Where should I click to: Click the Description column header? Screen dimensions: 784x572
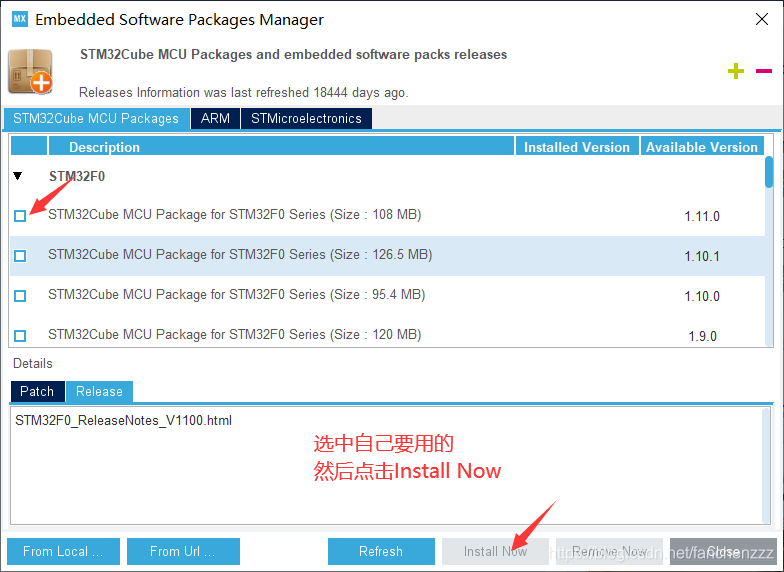(281, 146)
